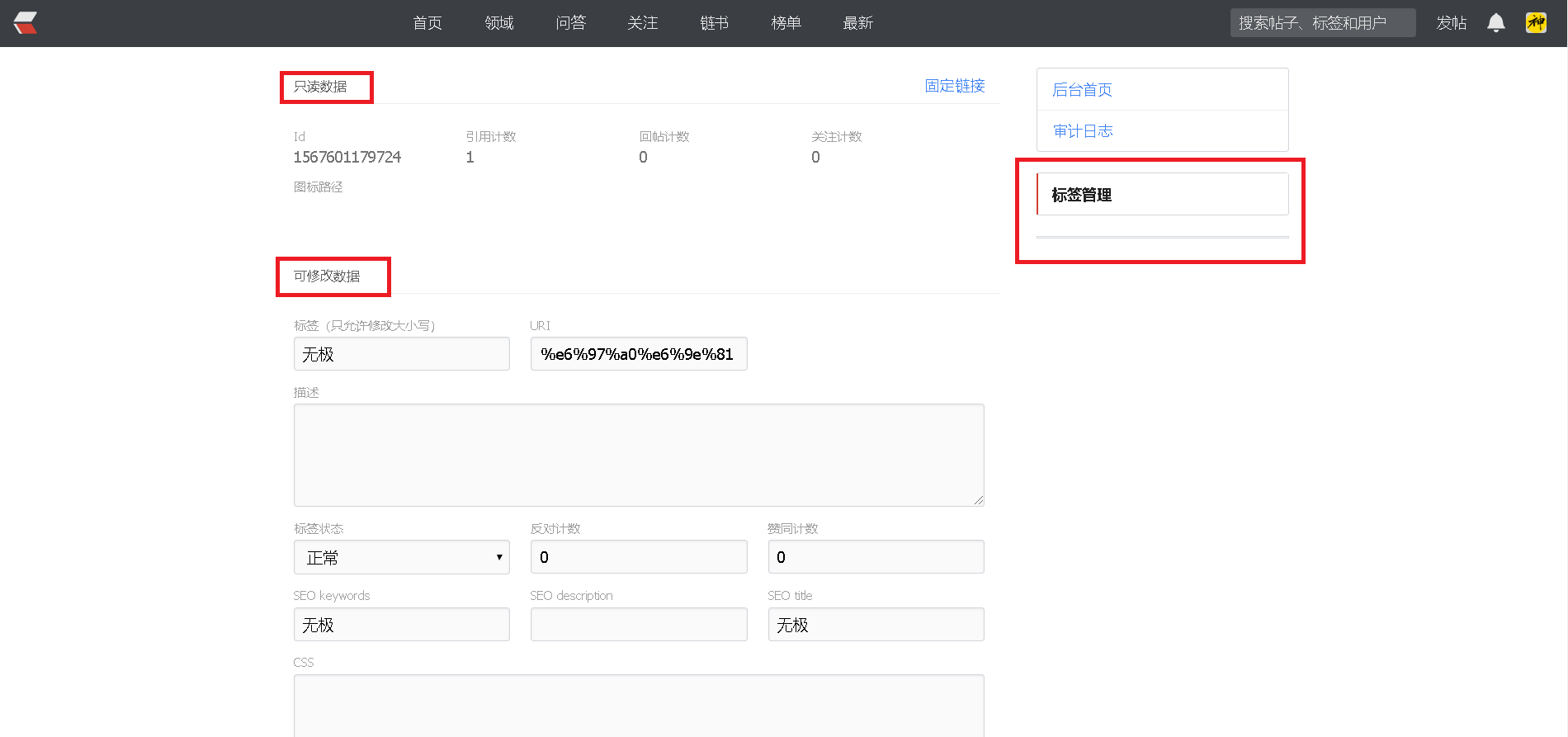The height and width of the screenshot is (737, 1568).
Task: Open the 固定链接 link
Action: coord(955,86)
